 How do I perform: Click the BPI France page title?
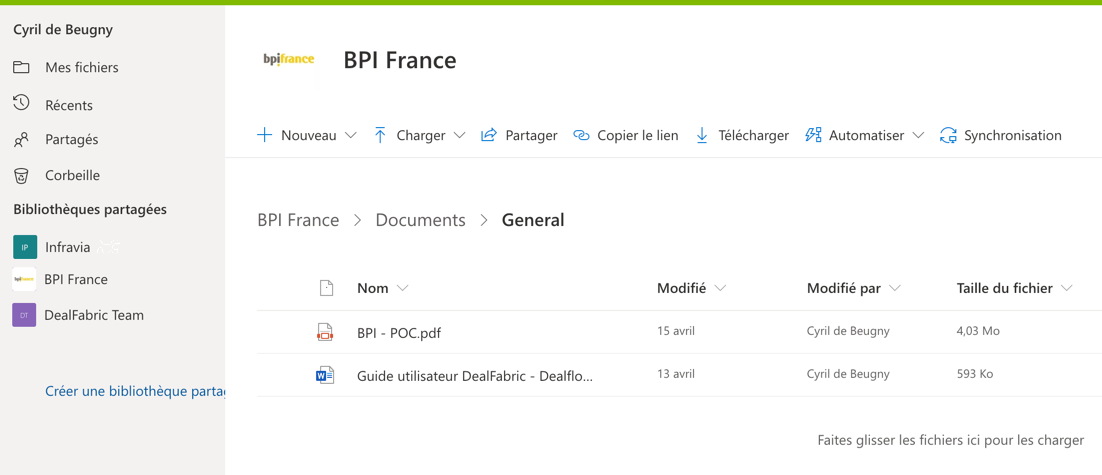coord(400,60)
